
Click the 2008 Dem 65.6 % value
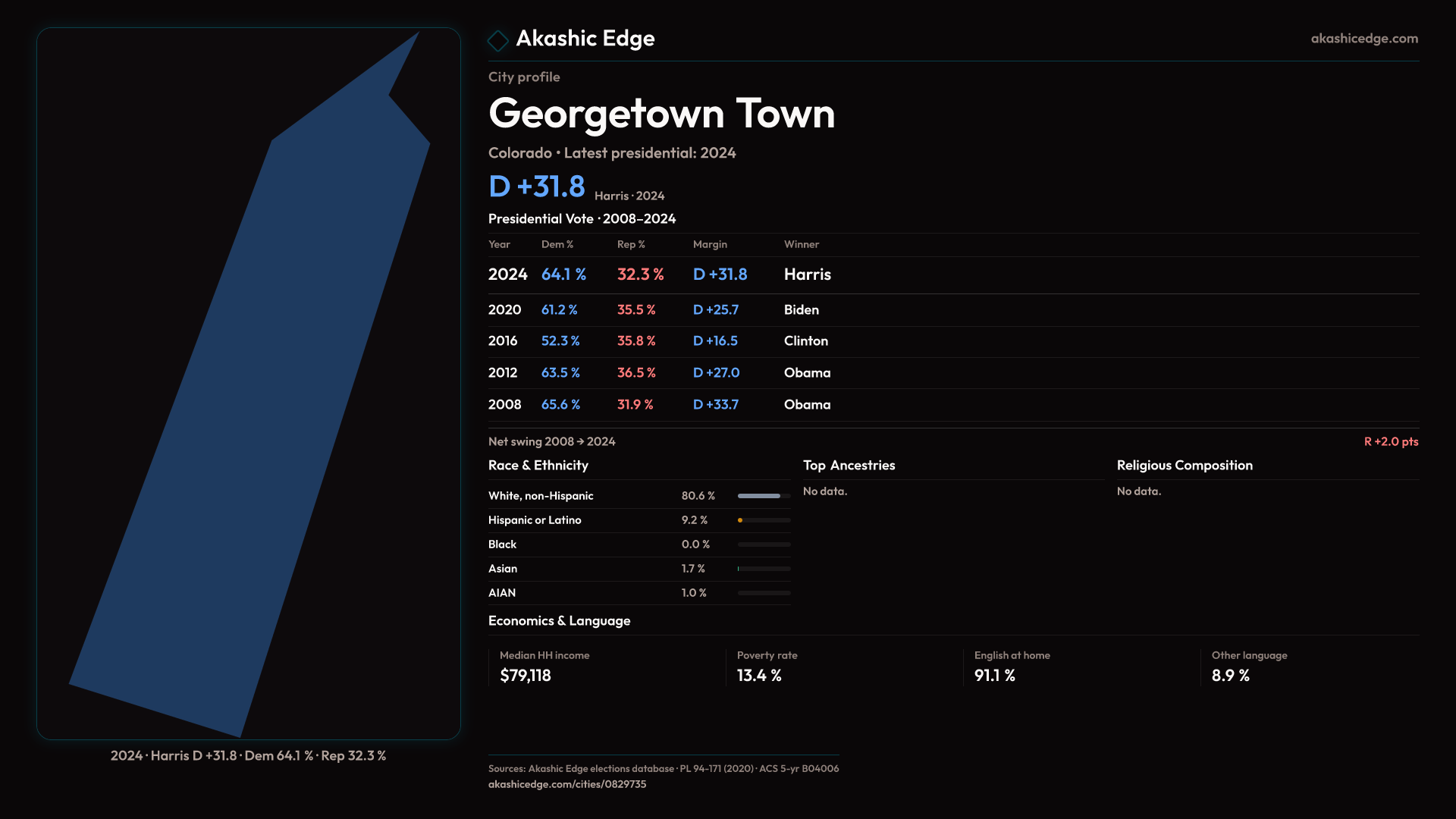560,404
